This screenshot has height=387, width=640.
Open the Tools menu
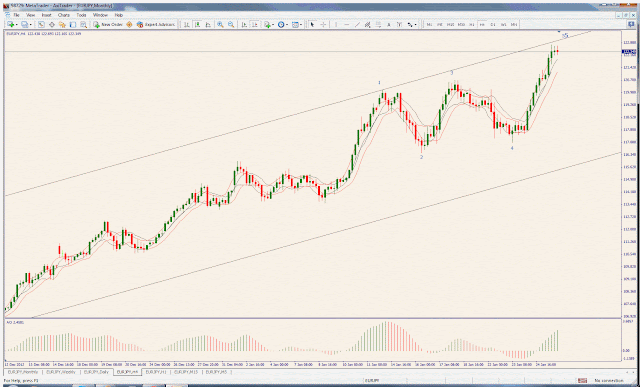pyautogui.click(x=81, y=15)
